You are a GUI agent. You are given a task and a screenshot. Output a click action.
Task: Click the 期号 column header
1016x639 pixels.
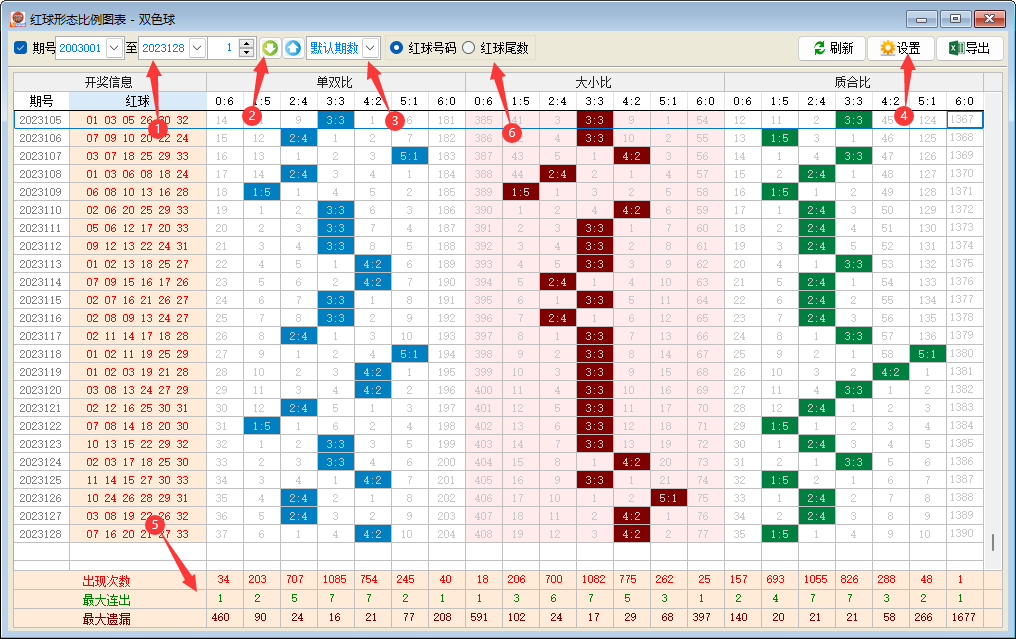(41, 101)
